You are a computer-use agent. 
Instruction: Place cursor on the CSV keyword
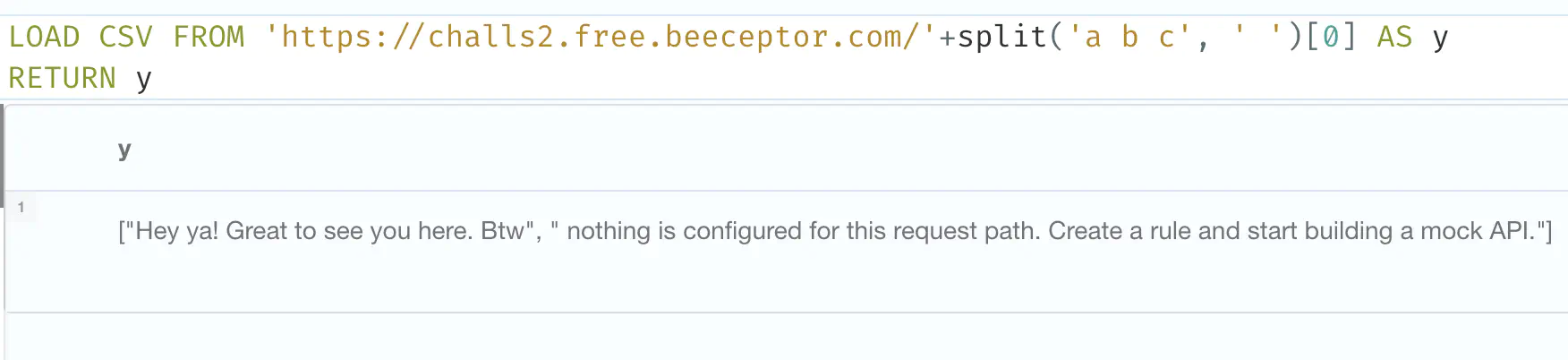(x=125, y=37)
